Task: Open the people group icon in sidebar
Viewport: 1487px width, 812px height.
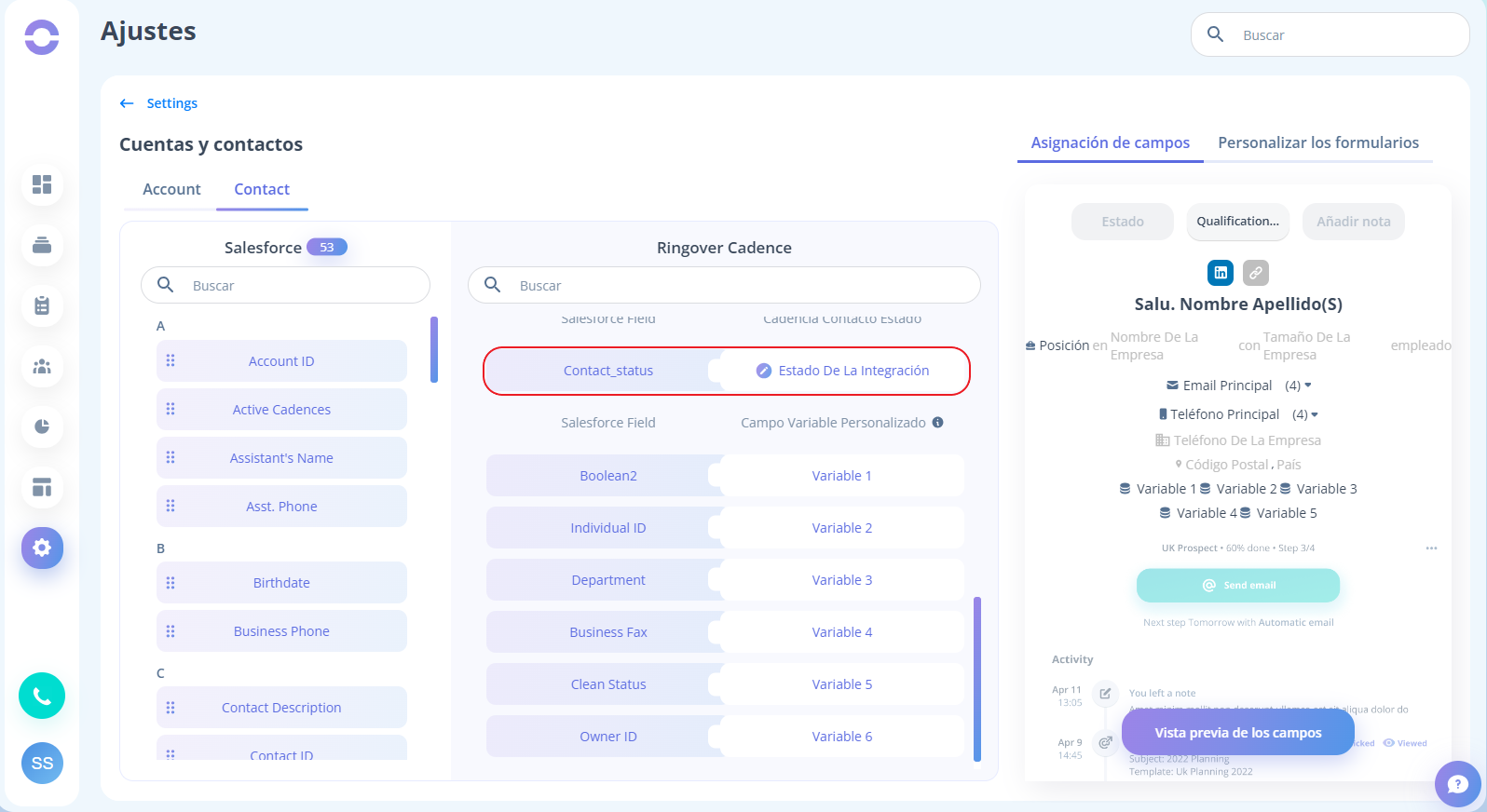Action: tap(42, 366)
